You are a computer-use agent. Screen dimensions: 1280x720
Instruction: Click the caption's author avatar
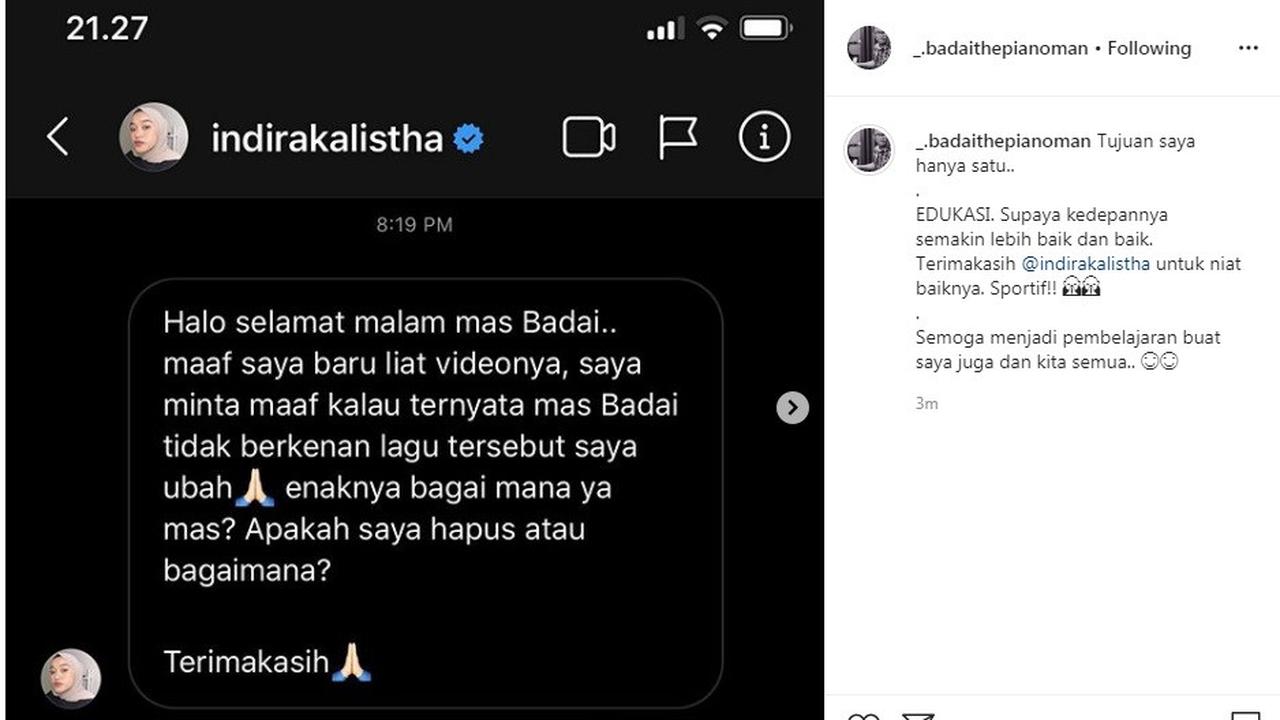[x=869, y=151]
